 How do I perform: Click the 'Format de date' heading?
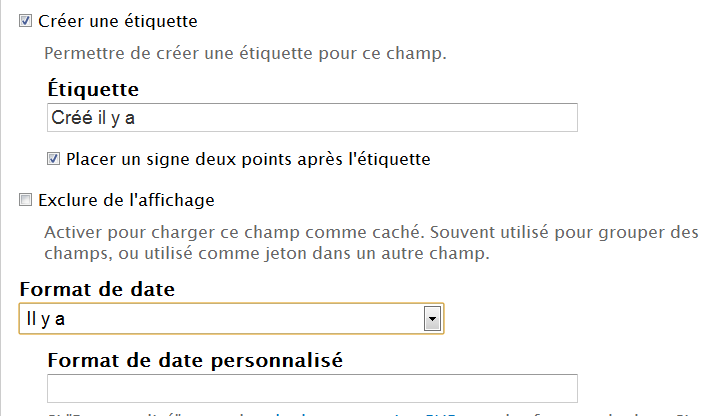click(x=97, y=290)
